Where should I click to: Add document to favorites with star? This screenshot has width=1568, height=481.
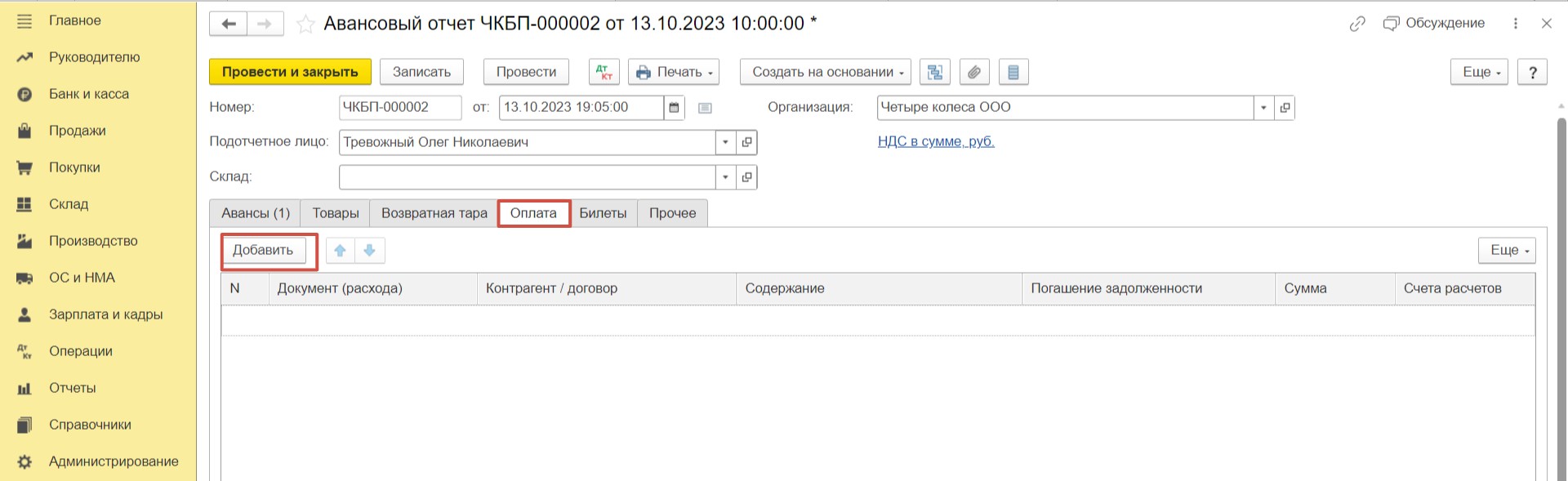coord(305,24)
